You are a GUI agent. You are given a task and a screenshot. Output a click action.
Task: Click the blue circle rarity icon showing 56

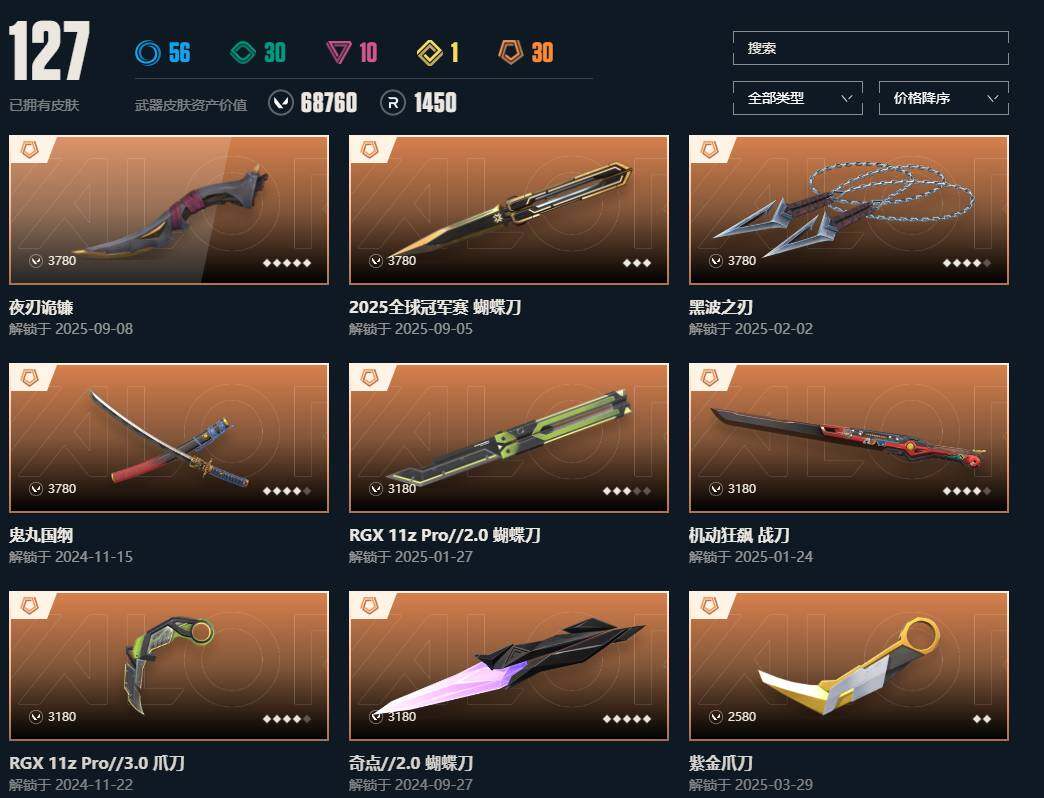click(x=148, y=53)
